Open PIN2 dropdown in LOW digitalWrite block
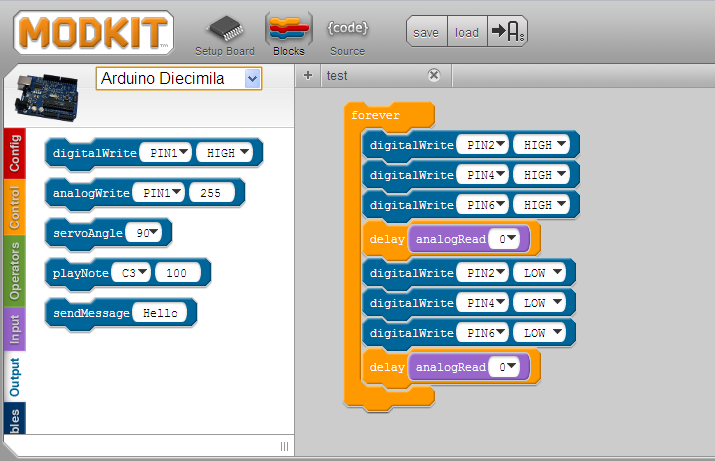The image size is (715, 461). click(x=483, y=273)
